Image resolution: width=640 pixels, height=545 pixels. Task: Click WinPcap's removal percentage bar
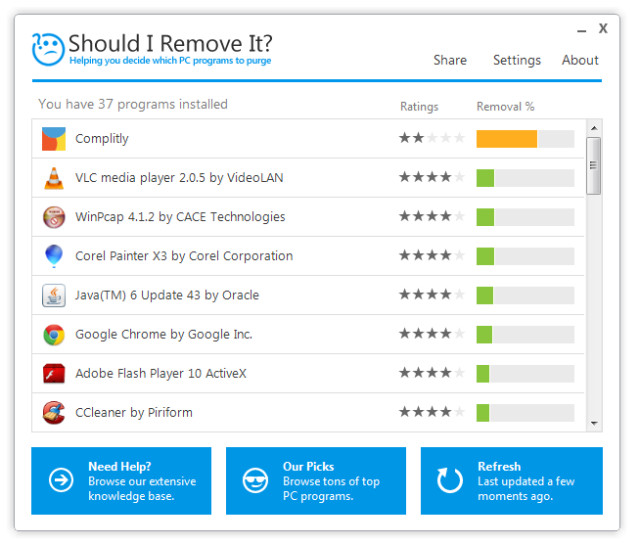point(525,217)
